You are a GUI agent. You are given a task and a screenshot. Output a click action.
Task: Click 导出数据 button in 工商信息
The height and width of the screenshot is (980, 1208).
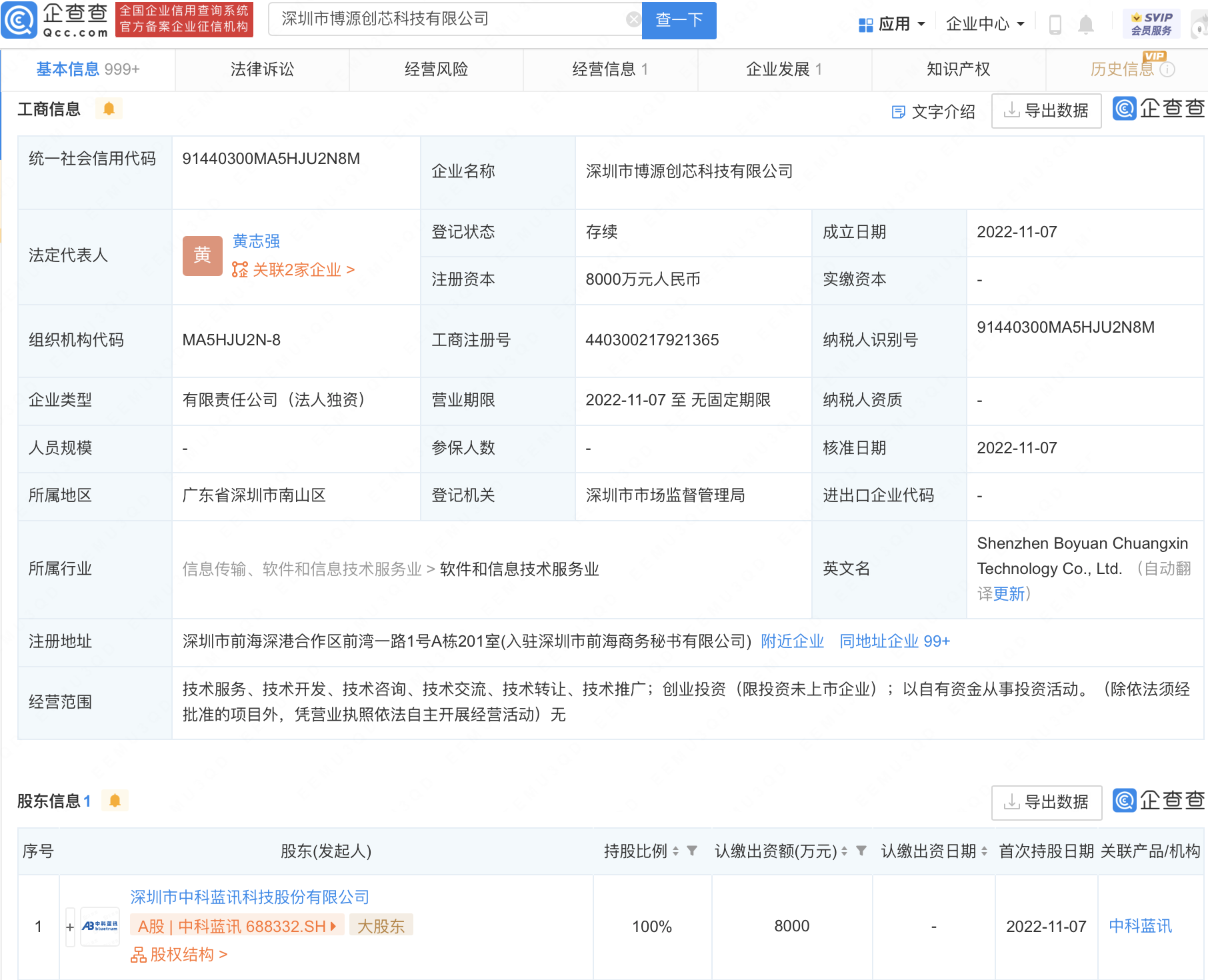tap(1047, 111)
